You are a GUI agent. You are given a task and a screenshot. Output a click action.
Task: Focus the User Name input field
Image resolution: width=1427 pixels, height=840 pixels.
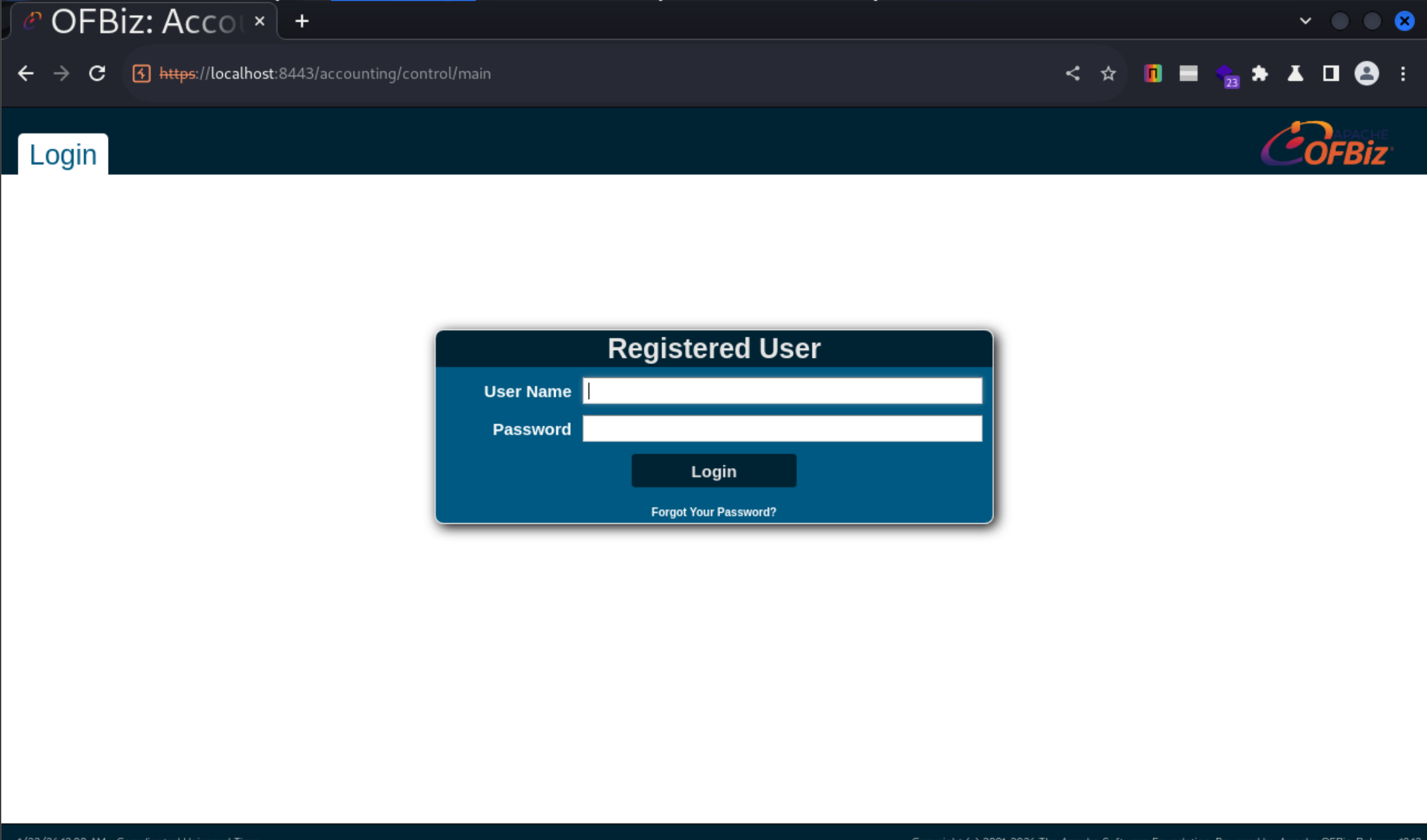pyautogui.click(x=782, y=391)
